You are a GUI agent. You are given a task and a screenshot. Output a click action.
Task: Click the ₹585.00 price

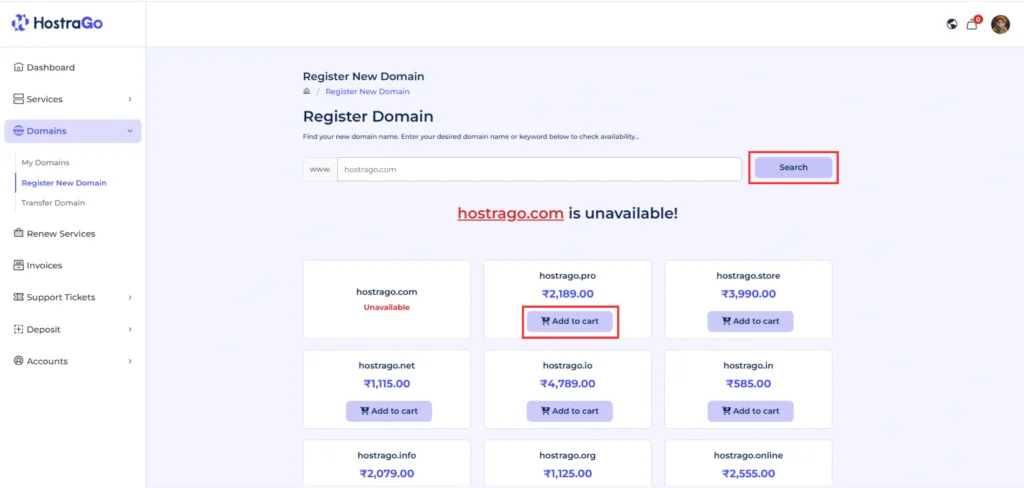pos(748,383)
